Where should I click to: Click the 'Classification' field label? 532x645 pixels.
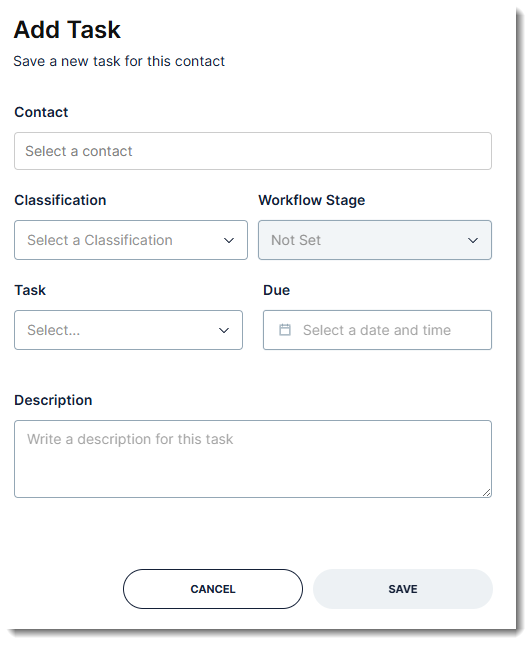pos(60,200)
